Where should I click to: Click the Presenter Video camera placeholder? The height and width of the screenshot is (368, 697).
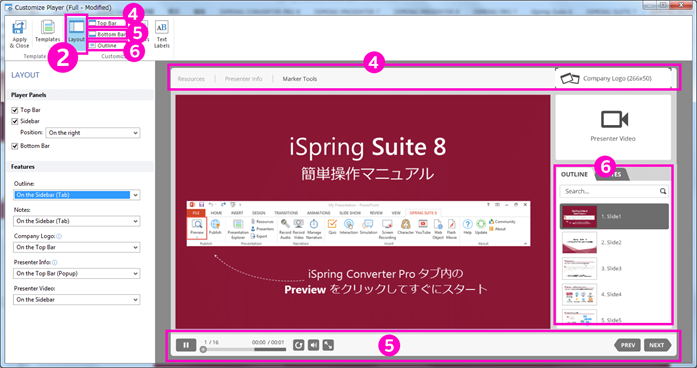613,127
